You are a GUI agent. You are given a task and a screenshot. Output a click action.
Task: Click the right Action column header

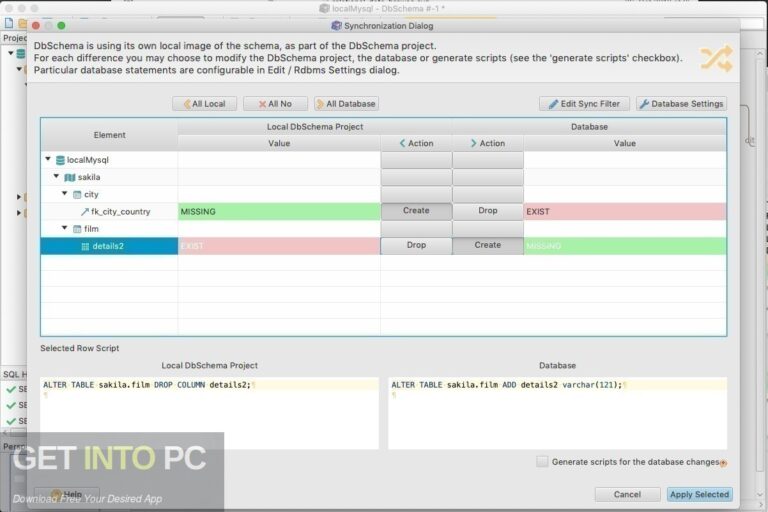[488, 143]
